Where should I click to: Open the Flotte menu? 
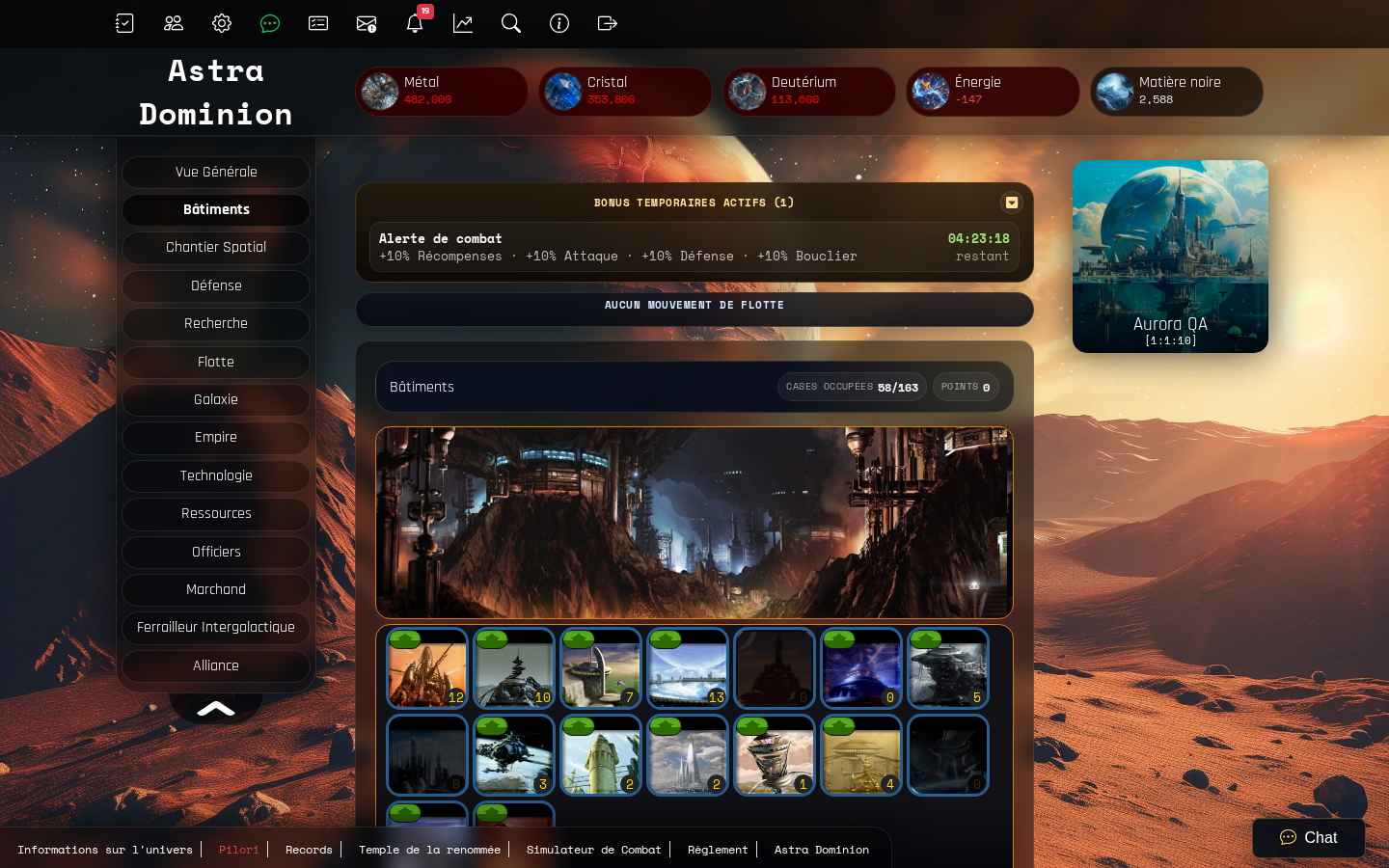[x=216, y=363]
